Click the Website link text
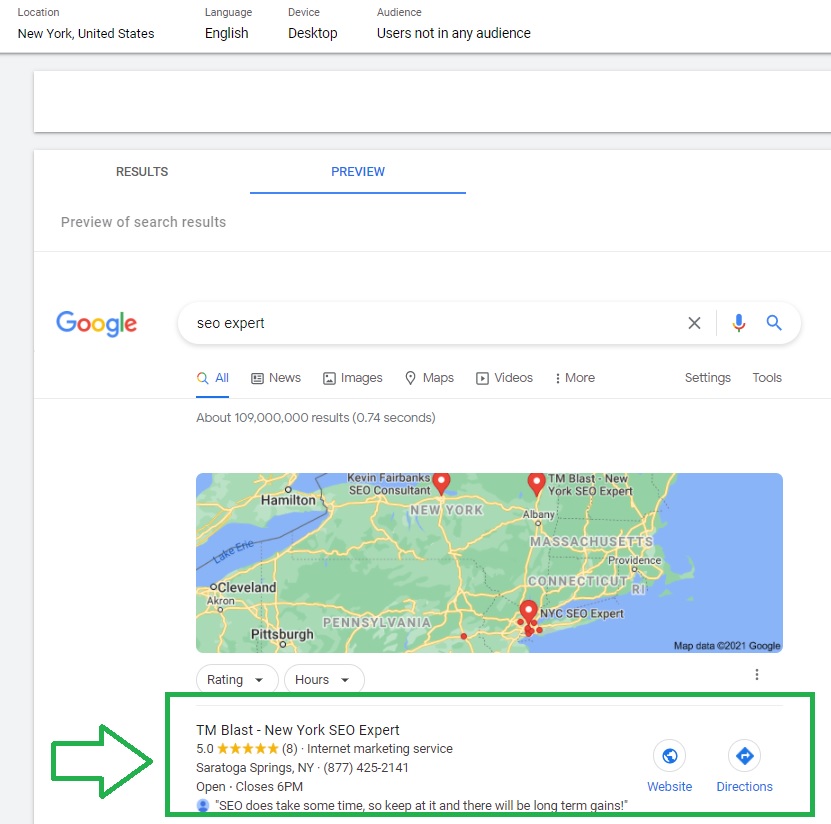Image resolution: width=831 pixels, height=824 pixels. click(x=670, y=786)
